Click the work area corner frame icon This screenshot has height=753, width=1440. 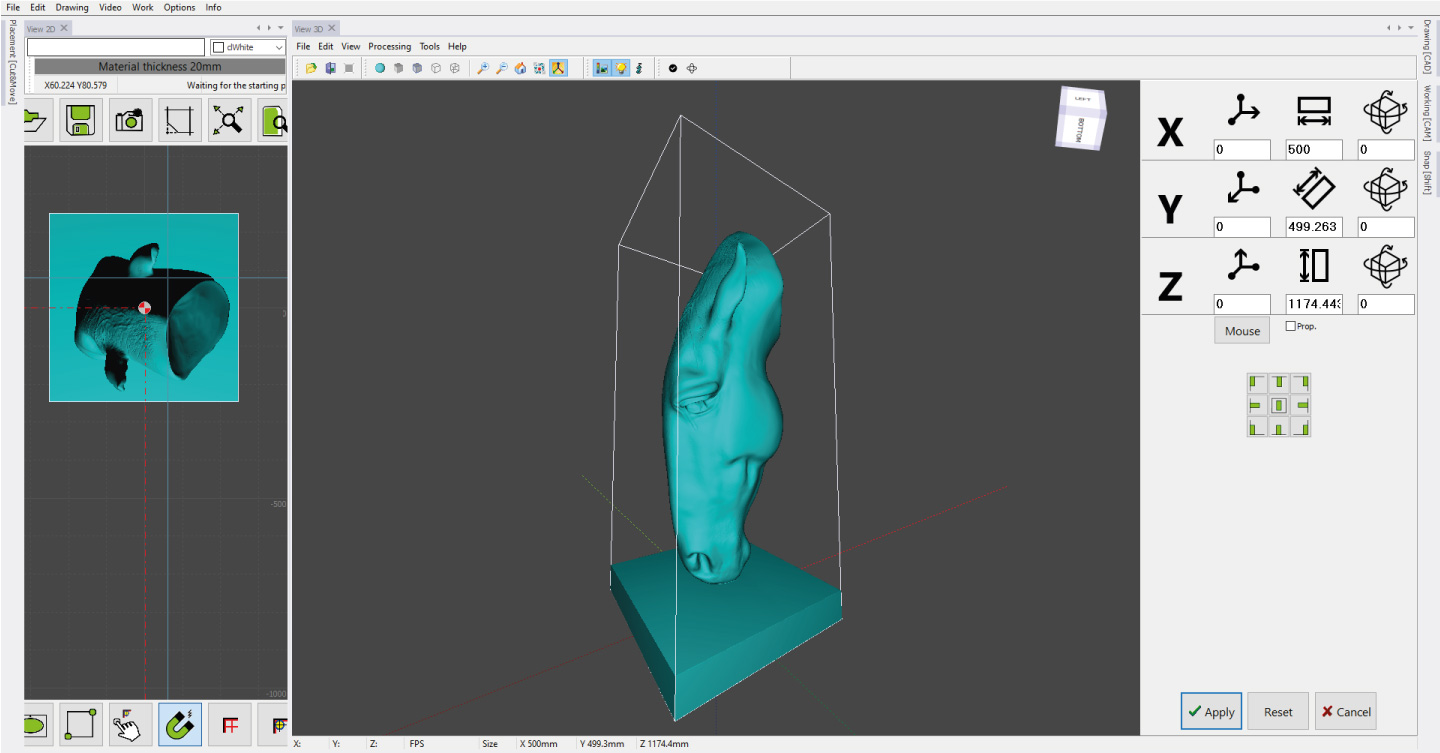point(181,121)
